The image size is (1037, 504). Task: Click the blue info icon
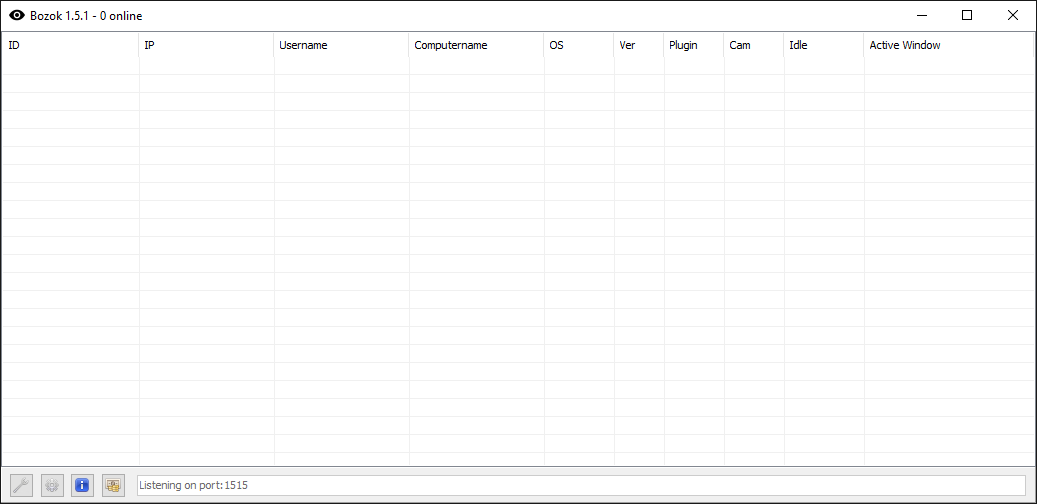[x=83, y=486]
